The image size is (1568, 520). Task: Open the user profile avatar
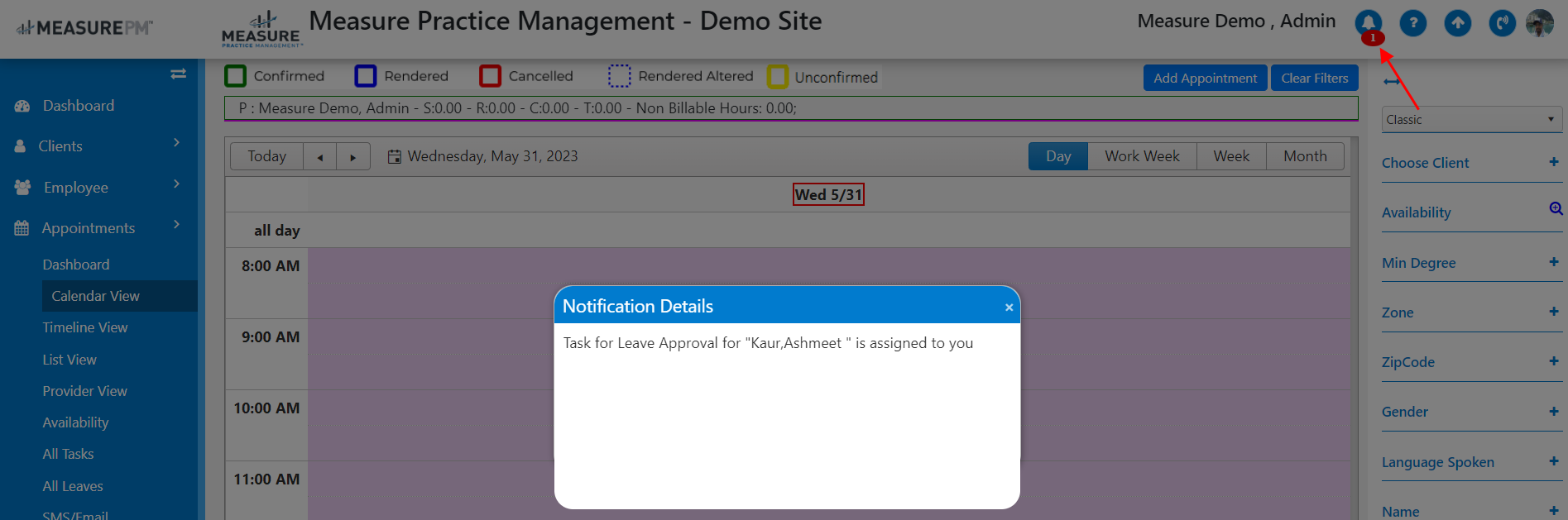point(1539,22)
